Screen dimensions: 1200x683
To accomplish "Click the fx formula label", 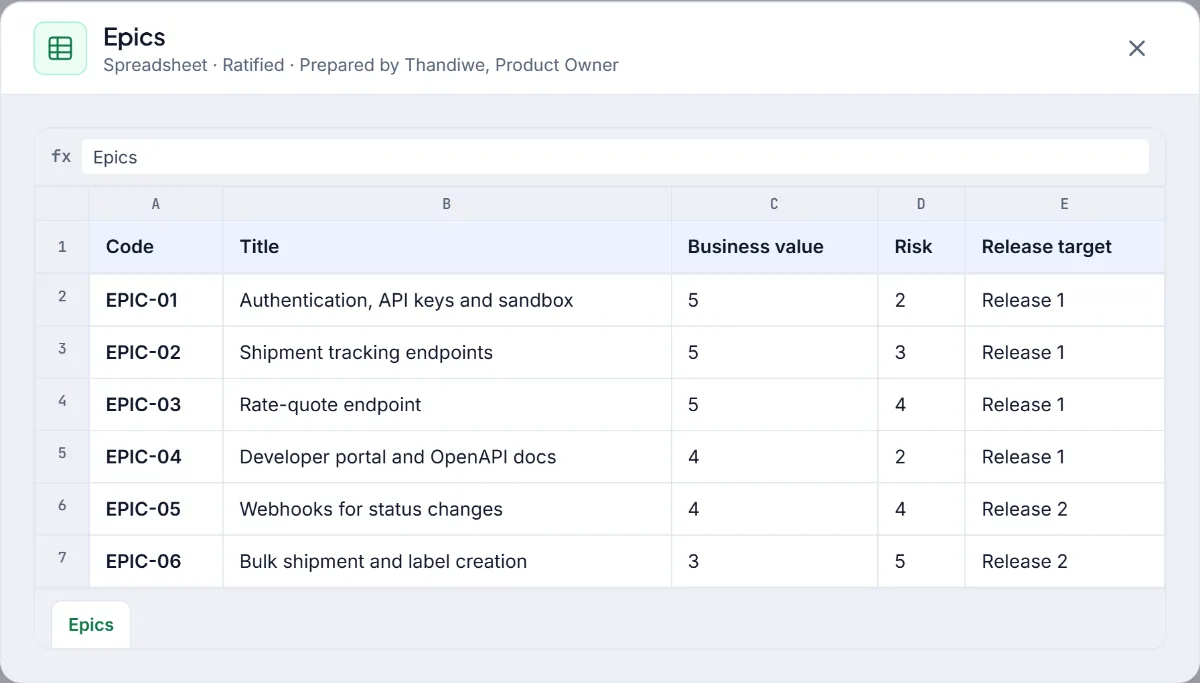I will (61, 157).
